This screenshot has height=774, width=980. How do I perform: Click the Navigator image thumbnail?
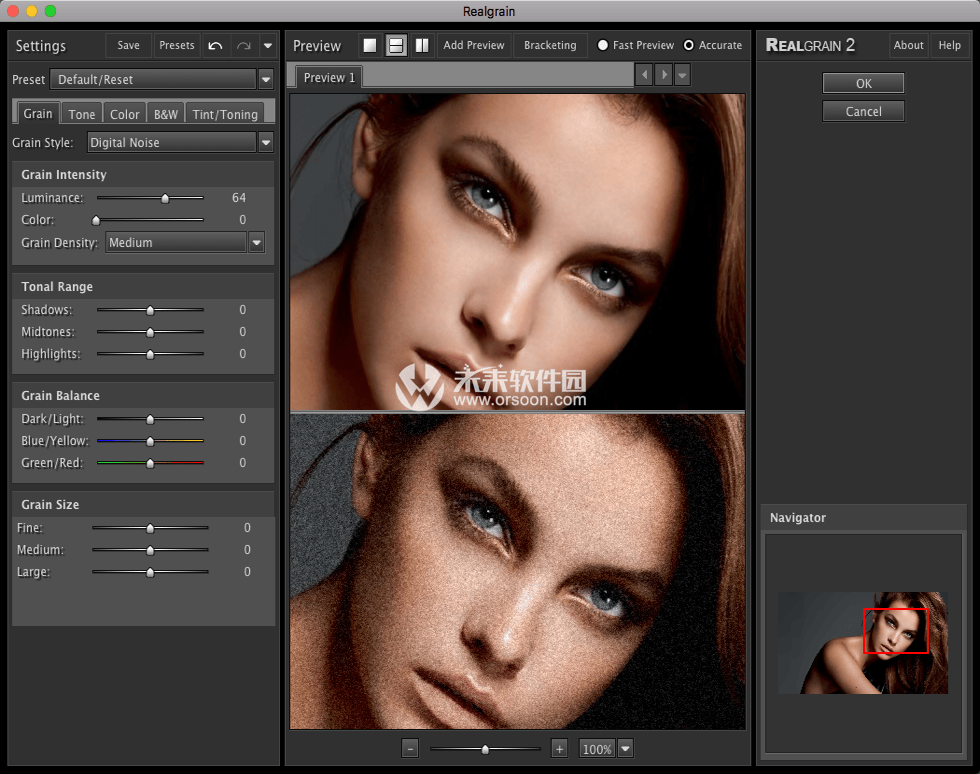[862, 643]
